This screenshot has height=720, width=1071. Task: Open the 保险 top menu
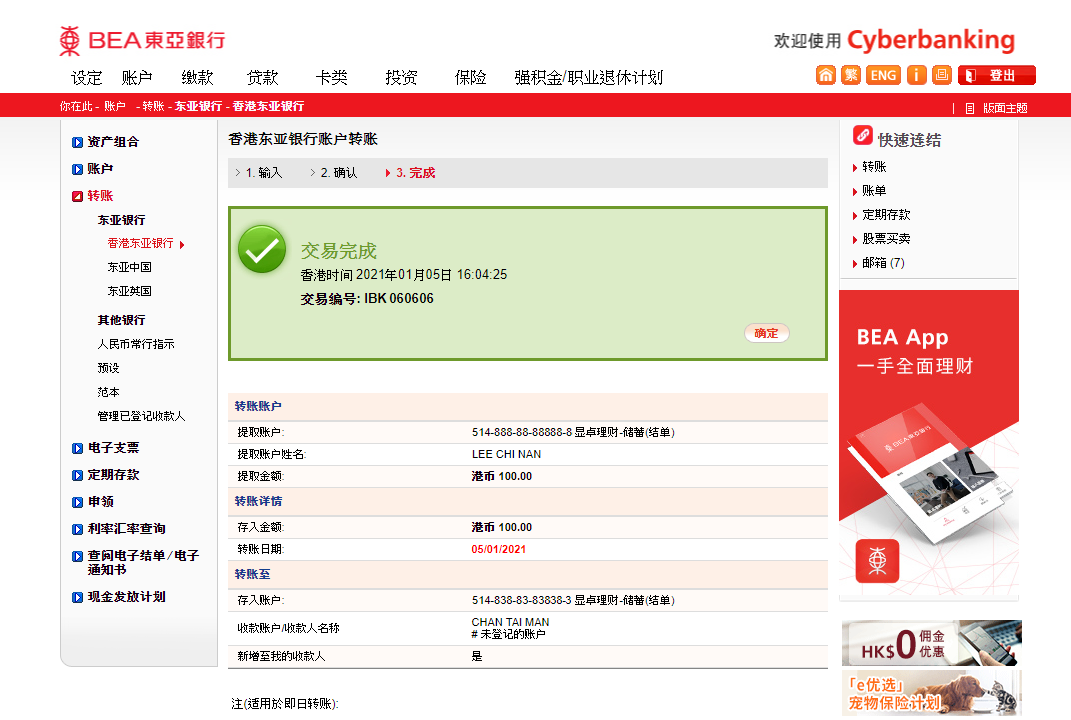coord(470,77)
